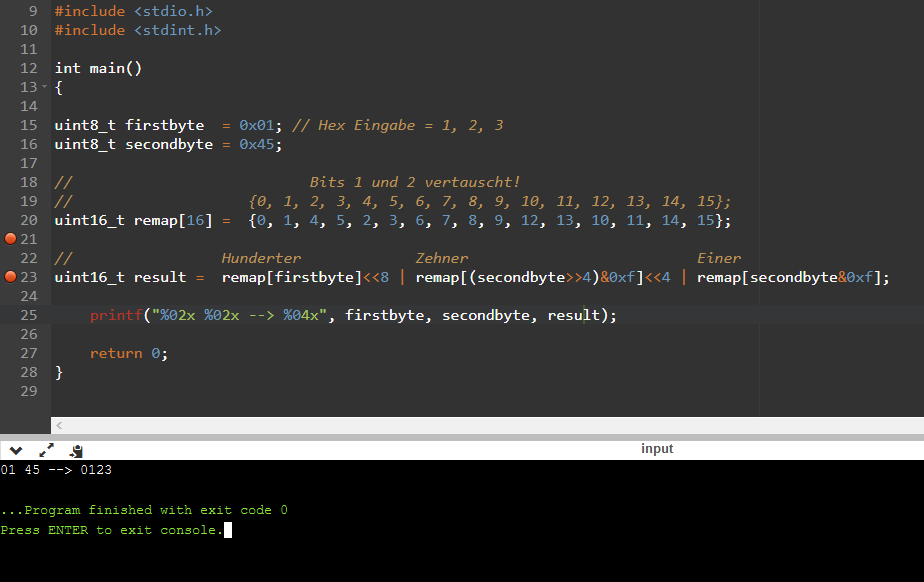Click the console output '01 45 --> 0123'
Image resolution: width=924 pixels, height=582 pixels.
[x=56, y=469]
